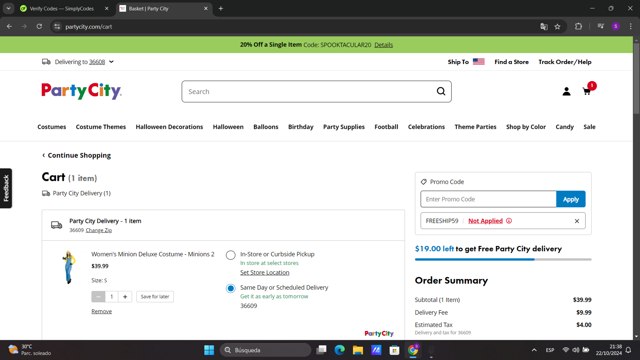The image size is (640, 360).
Task: Open notifications bell in taskbar
Action: pyautogui.click(x=629, y=350)
